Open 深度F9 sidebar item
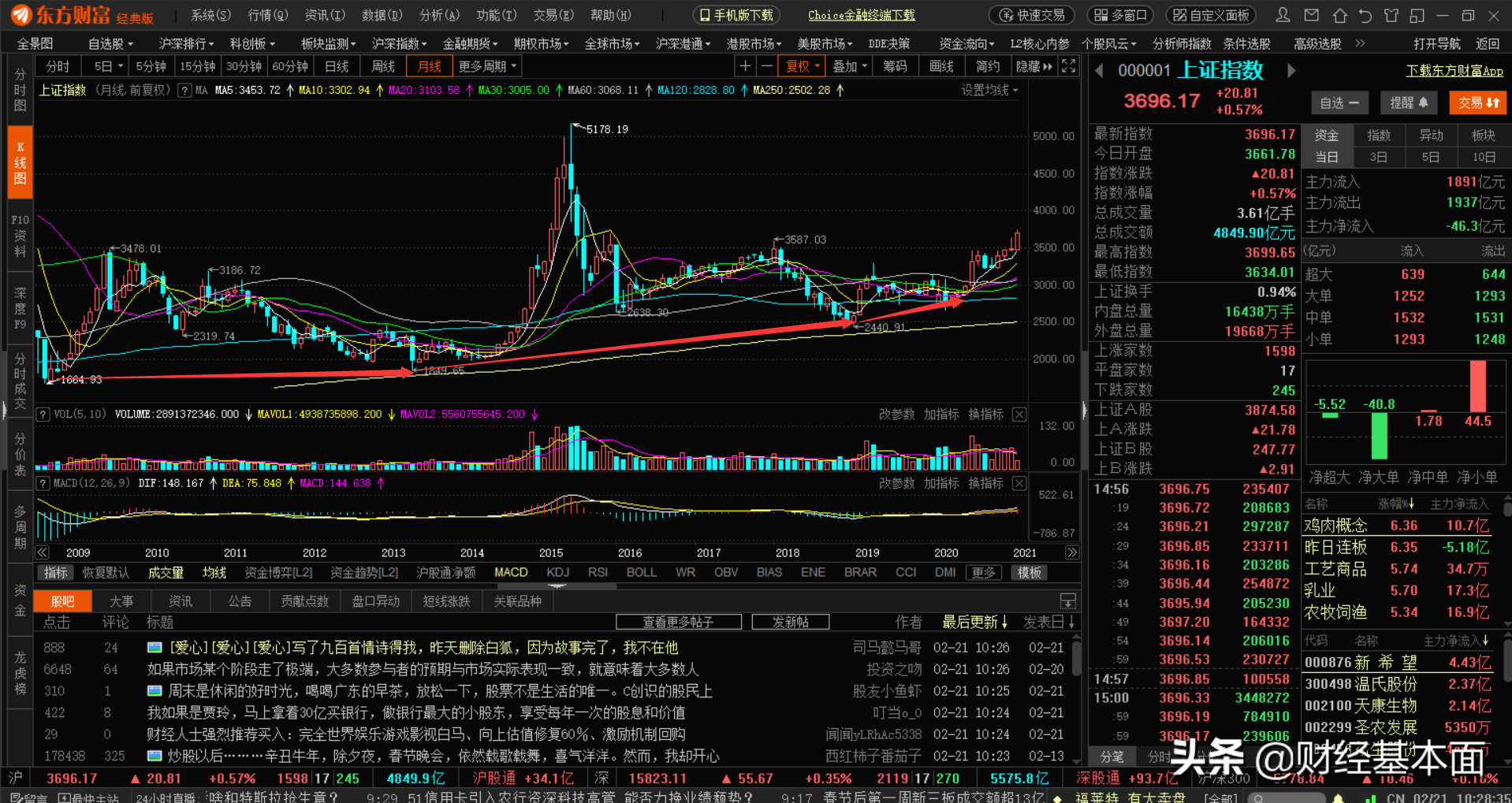The height and width of the screenshot is (803, 1512). tap(20, 308)
